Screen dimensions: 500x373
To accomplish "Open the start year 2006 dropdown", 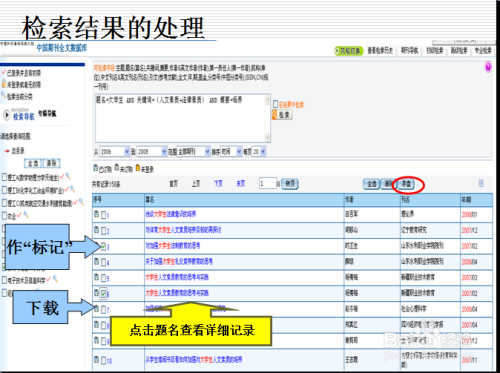I will [115, 152].
